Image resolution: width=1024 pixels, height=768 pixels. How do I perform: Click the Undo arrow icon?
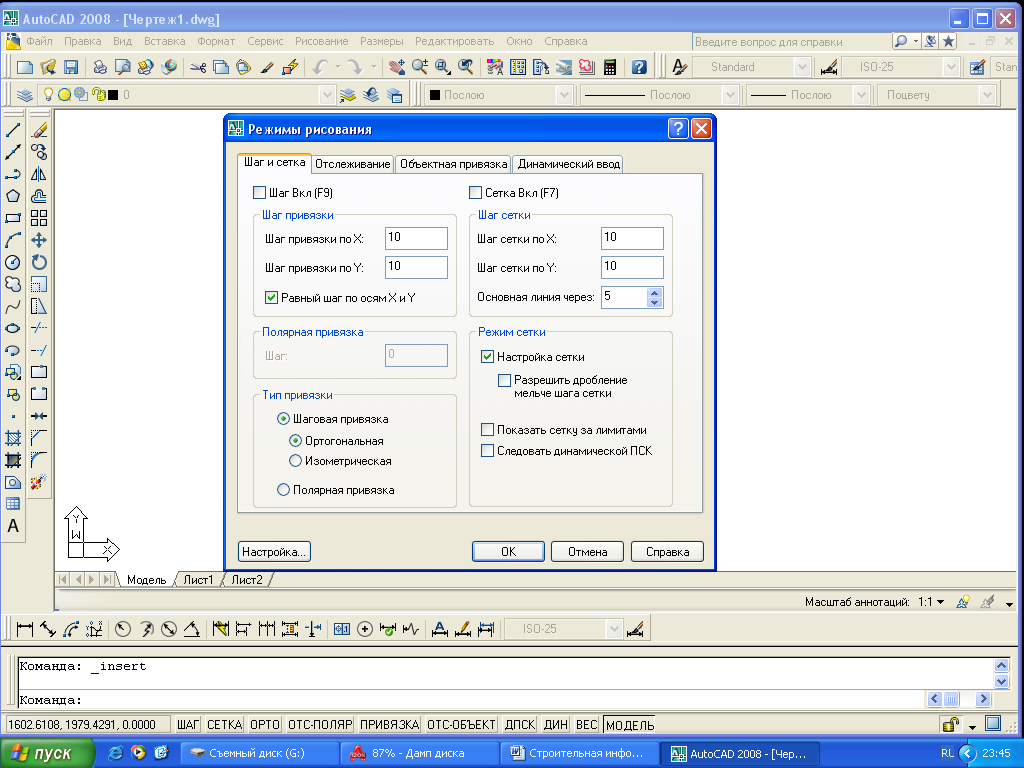tap(319, 67)
